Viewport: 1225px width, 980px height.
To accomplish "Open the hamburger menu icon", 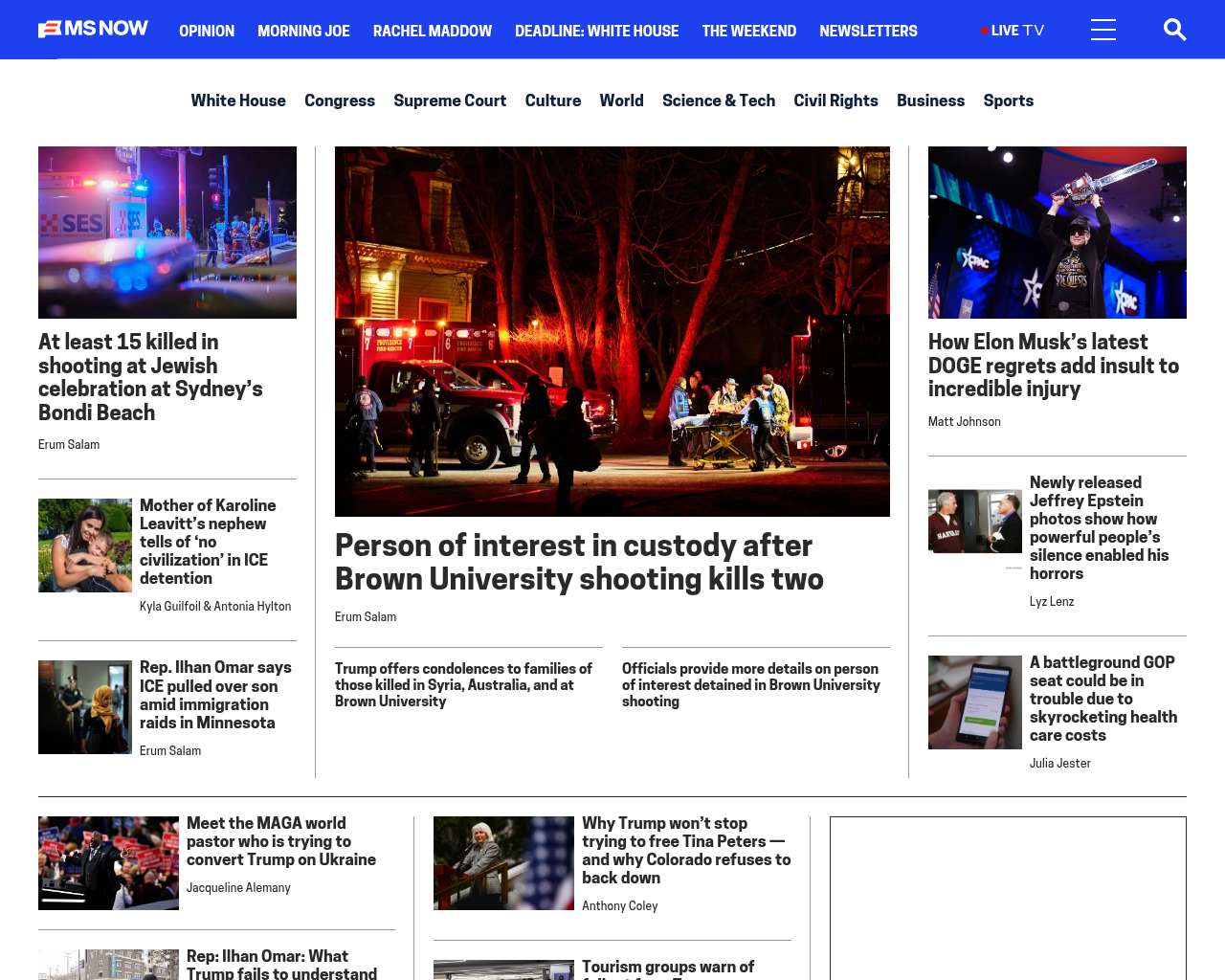I will (1102, 30).
